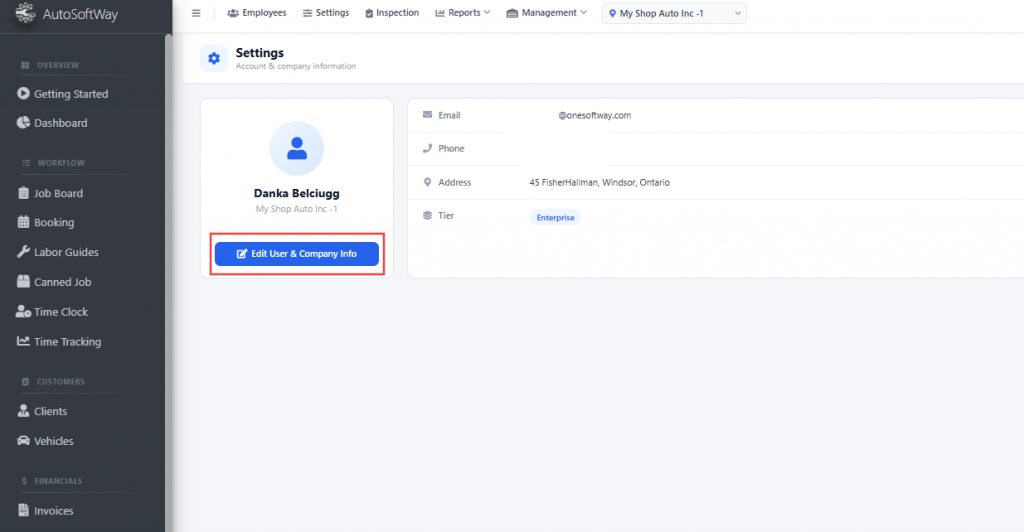1024x532 pixels.
Task: Click the AutoSoftWay logo icon
Action: [x=25, y=14]
